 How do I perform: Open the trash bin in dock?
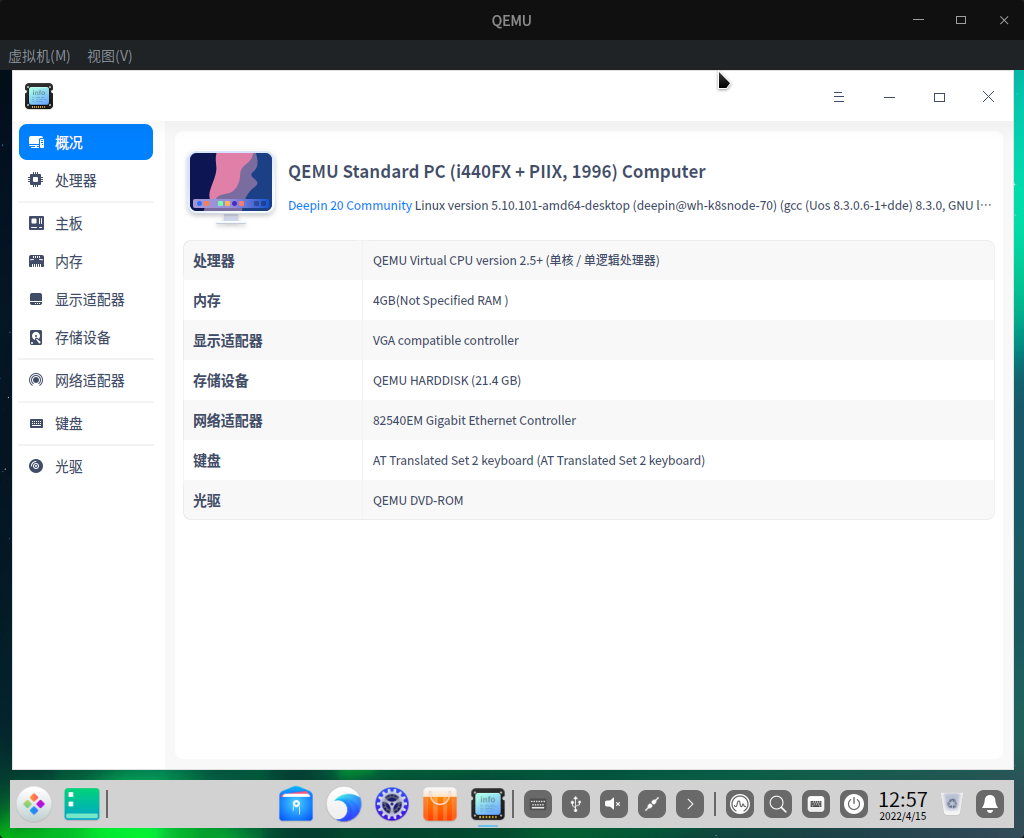952,804
